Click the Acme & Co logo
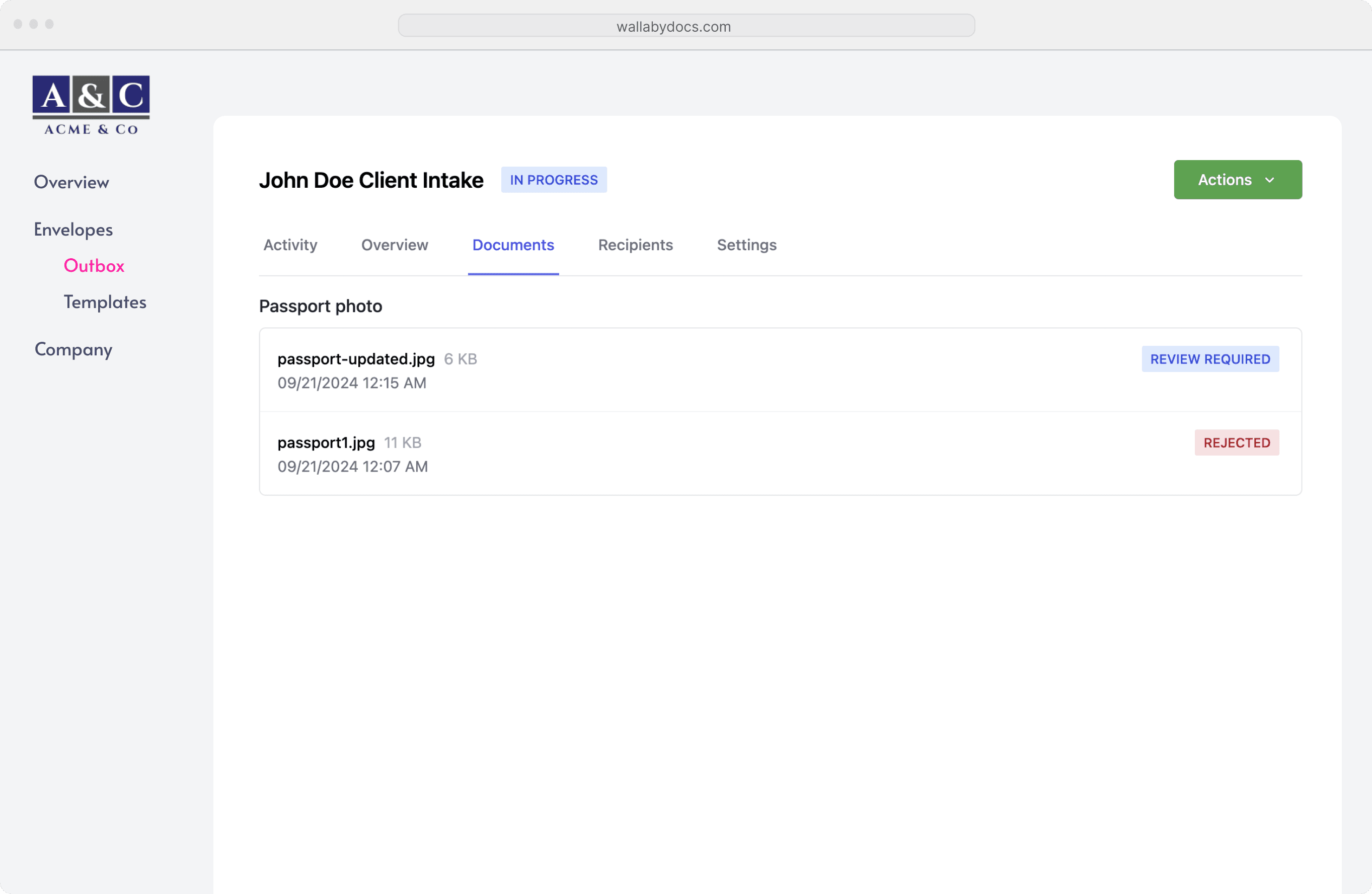This screenshot has width=1372, height=894. (91, 106)
